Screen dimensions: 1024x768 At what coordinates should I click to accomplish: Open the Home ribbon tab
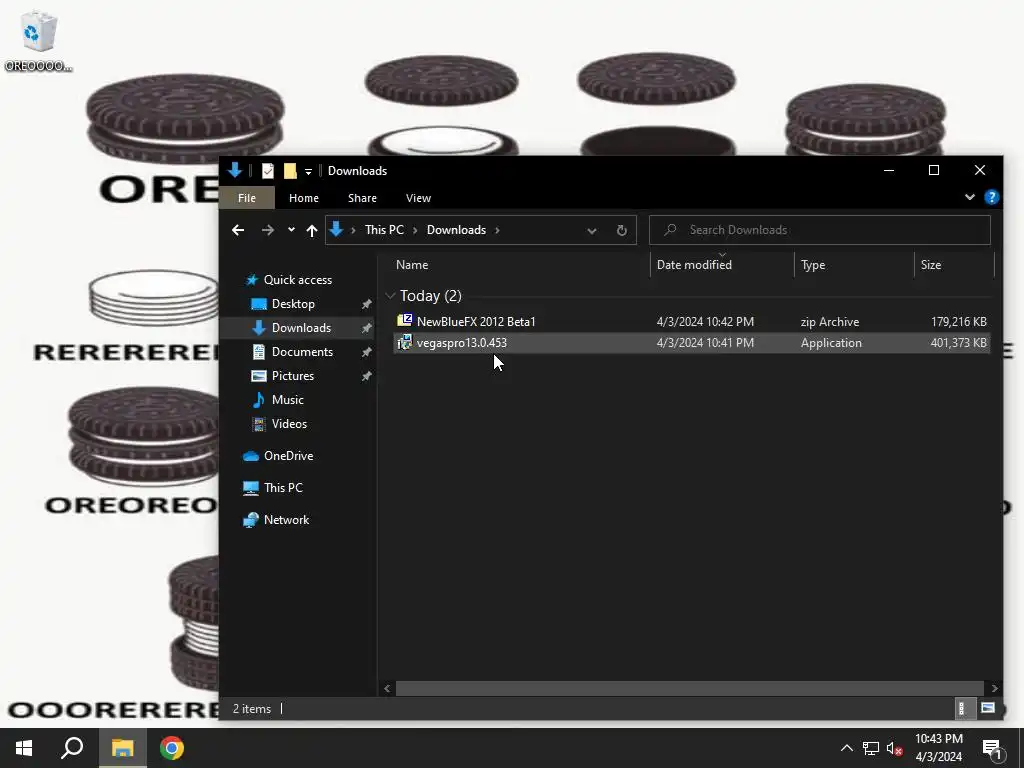click(x=304, y=198)
